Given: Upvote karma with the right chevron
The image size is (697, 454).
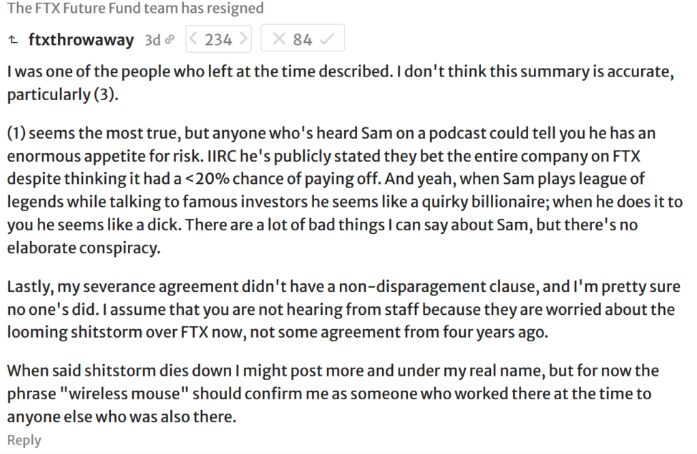Looking at the screenshot, I should [x=244, y=39].
